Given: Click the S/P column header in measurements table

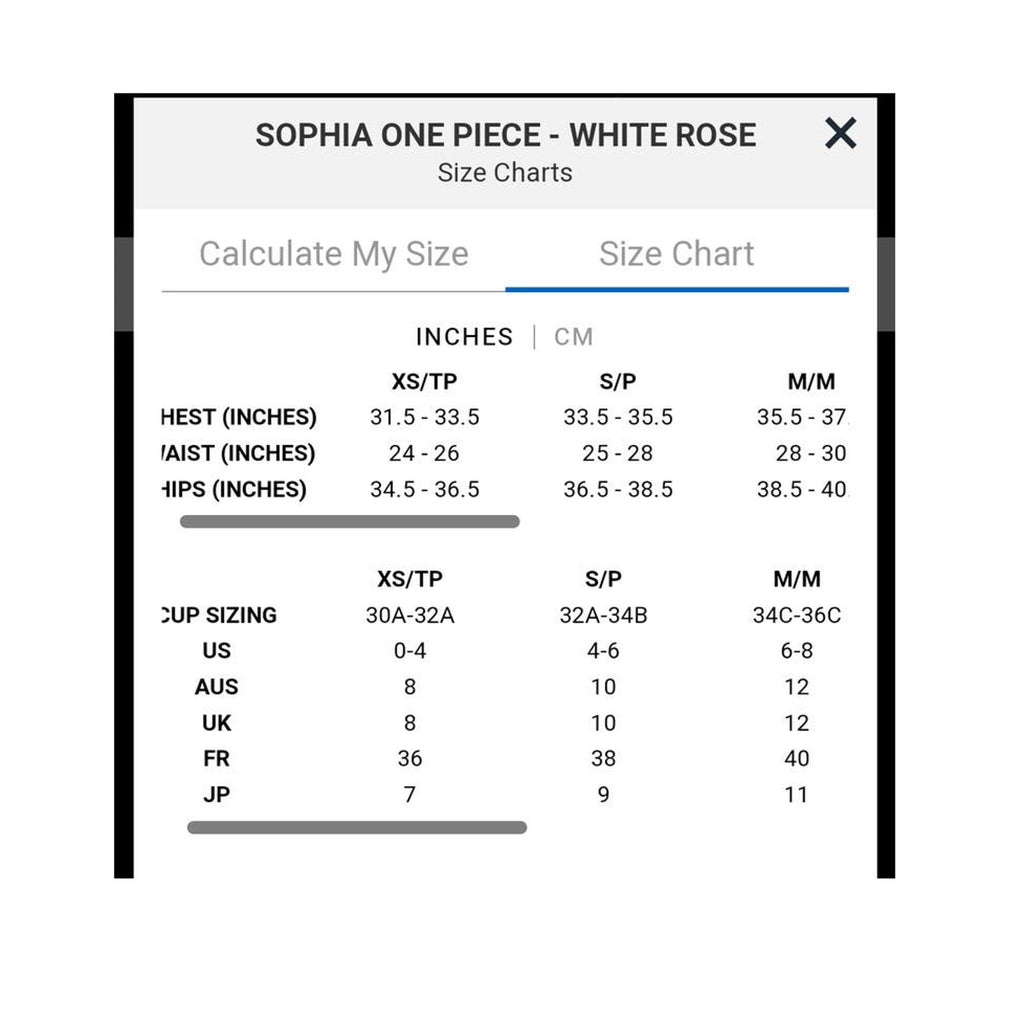Looking at the screenshot, I should 618,381.
